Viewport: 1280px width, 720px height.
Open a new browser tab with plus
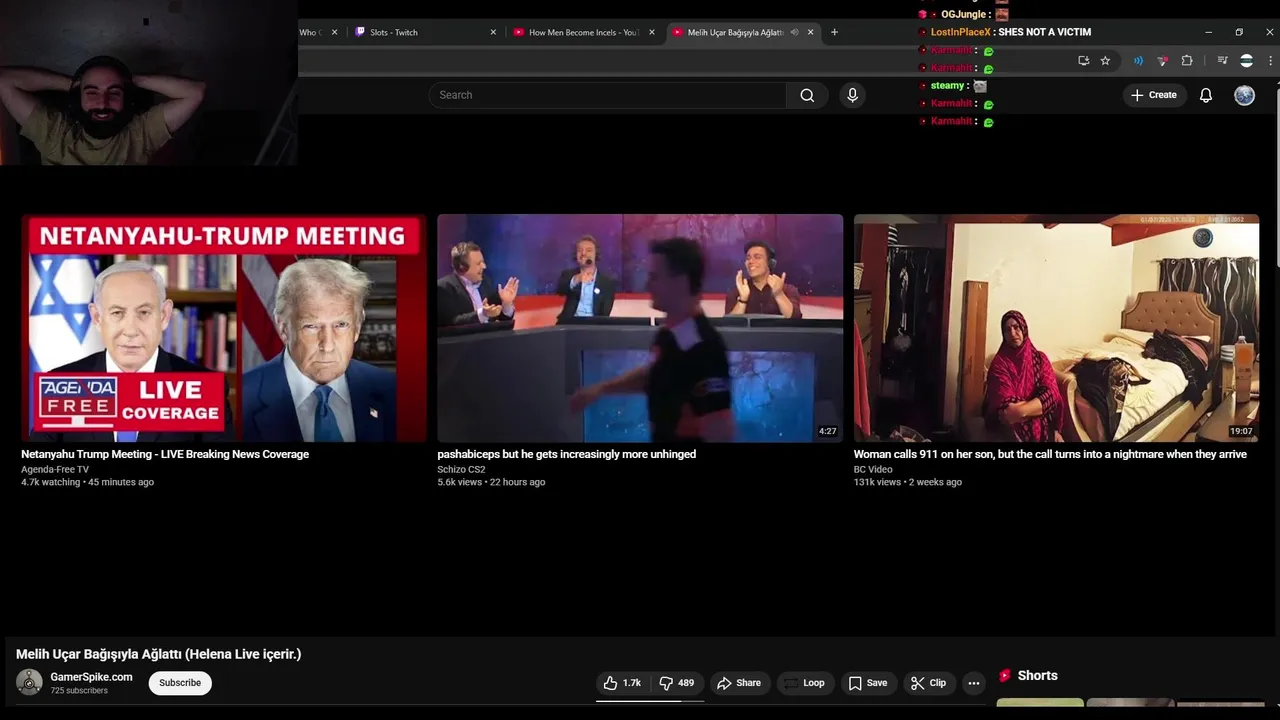pos(834,32)
